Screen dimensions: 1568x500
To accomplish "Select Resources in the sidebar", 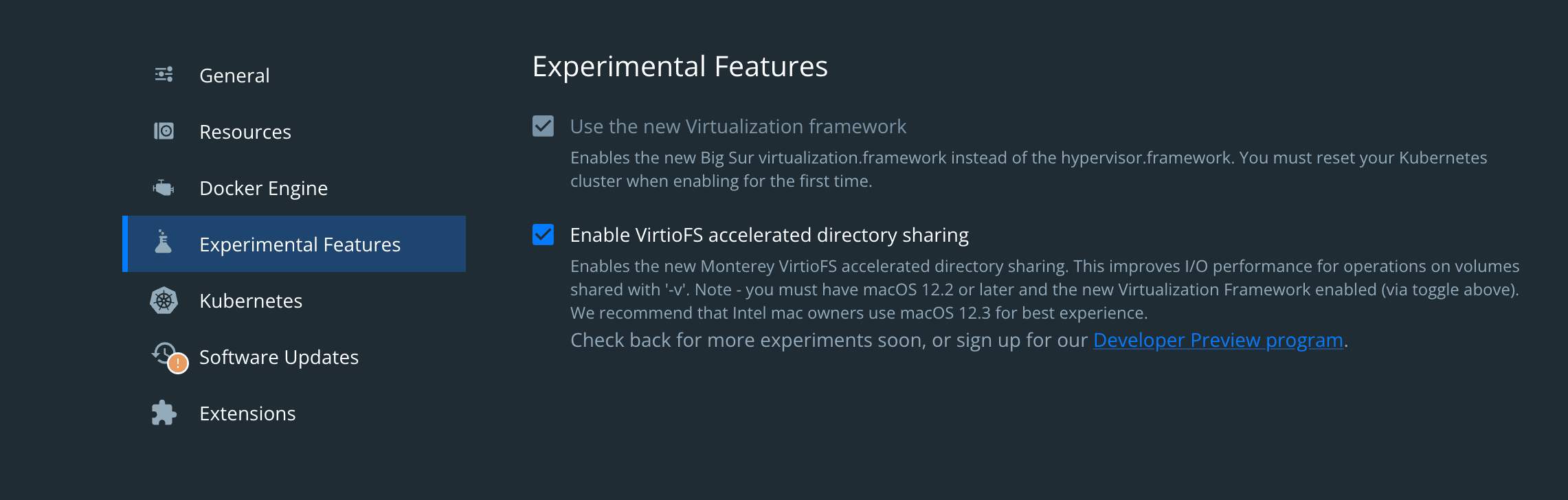I will tap(245, 132).
